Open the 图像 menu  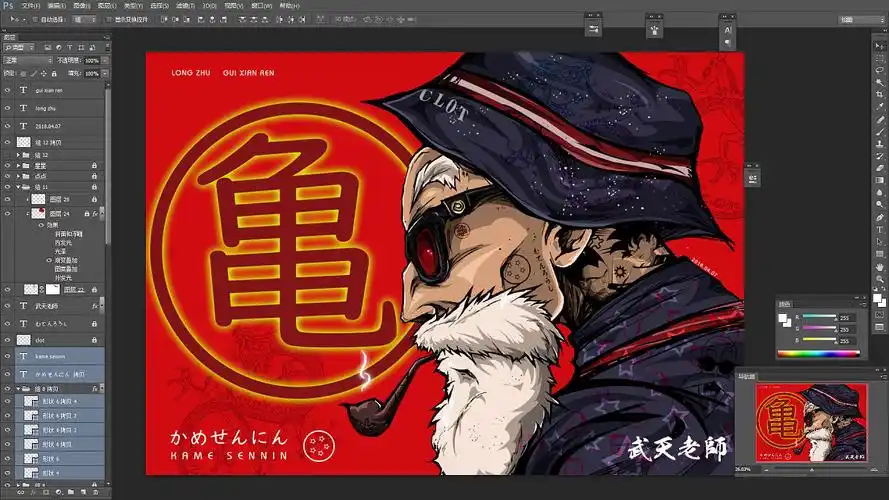click(x=81, y=6)
